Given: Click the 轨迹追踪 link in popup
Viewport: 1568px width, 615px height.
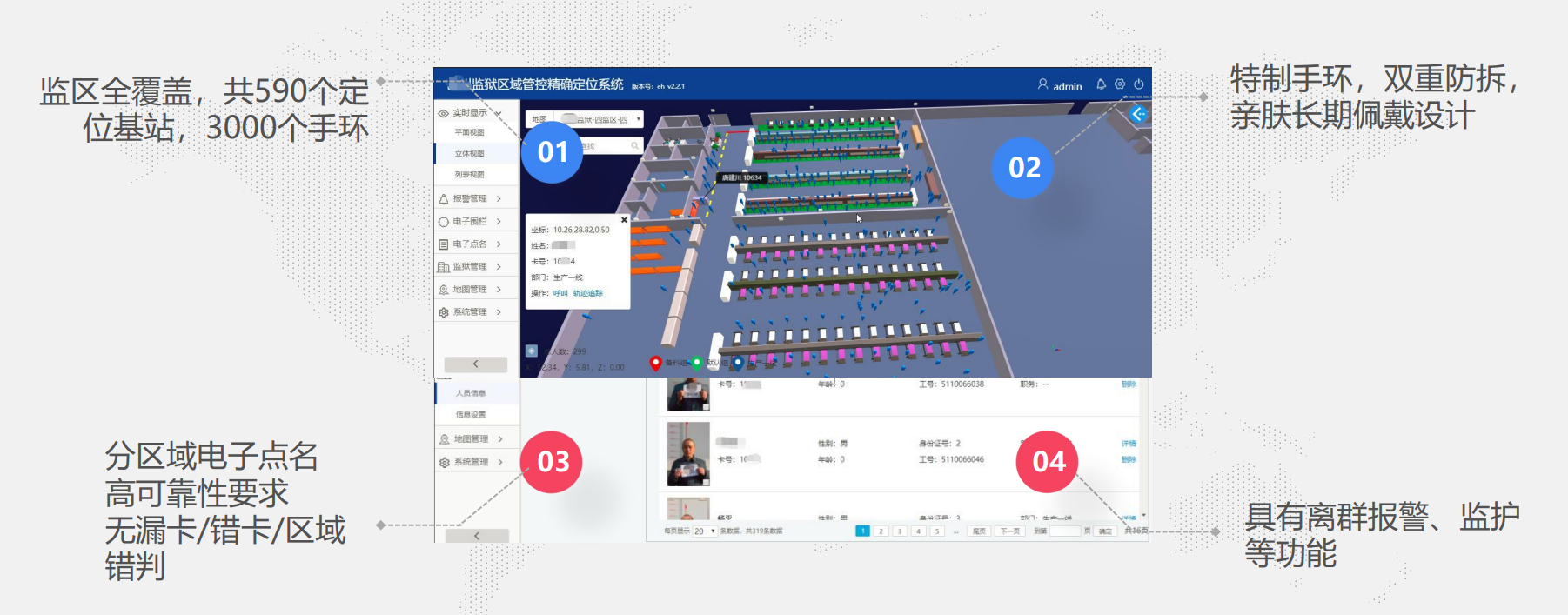Looking at the screenshot, I should [587, 293].
